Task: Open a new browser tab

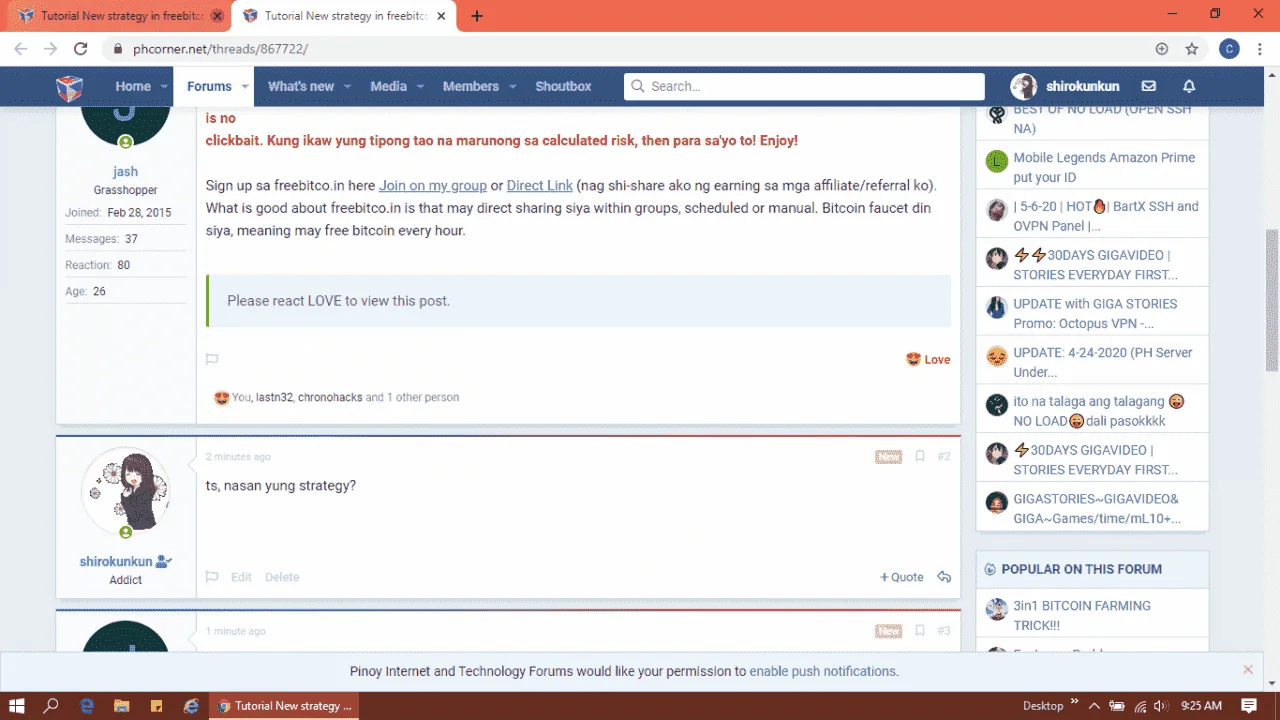Action: tap(477, 16)
